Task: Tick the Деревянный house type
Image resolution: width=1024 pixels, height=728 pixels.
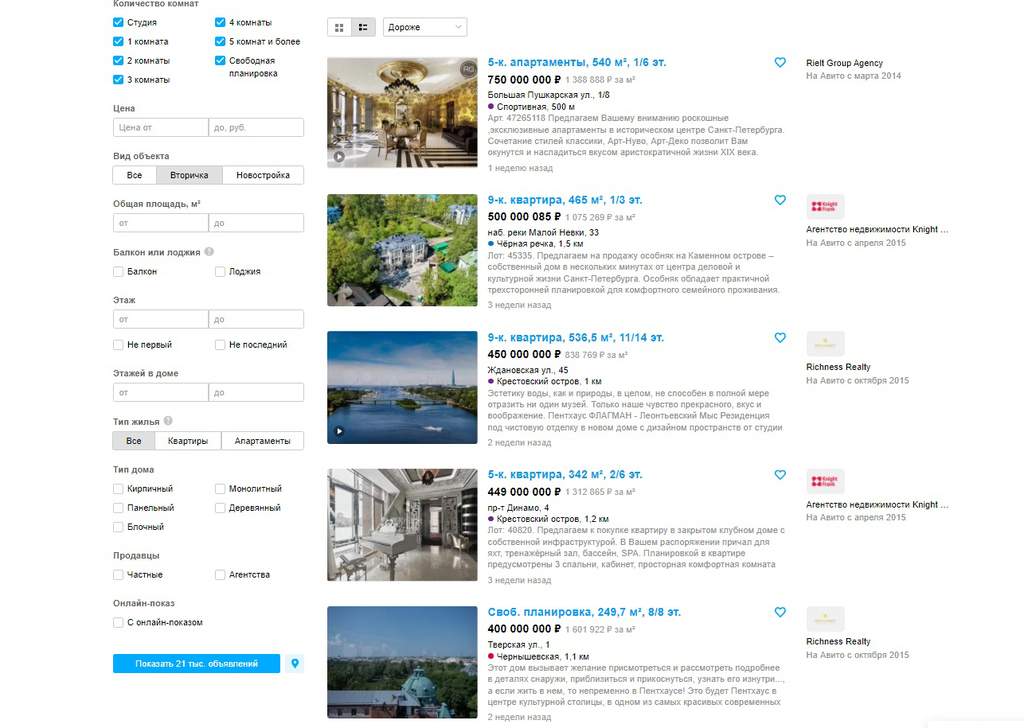Action: click(220, 507)
